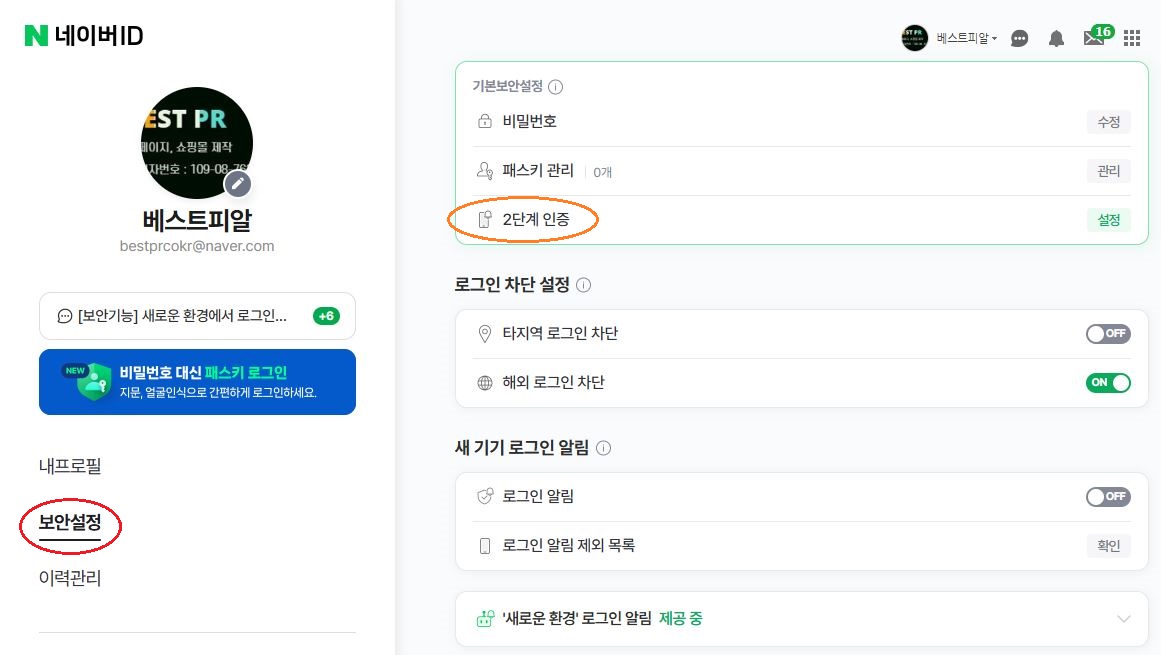Disable the 해외 로그인 차단 toggle
Viewport: 1161px width, 655px height.
coord(1108,382)
